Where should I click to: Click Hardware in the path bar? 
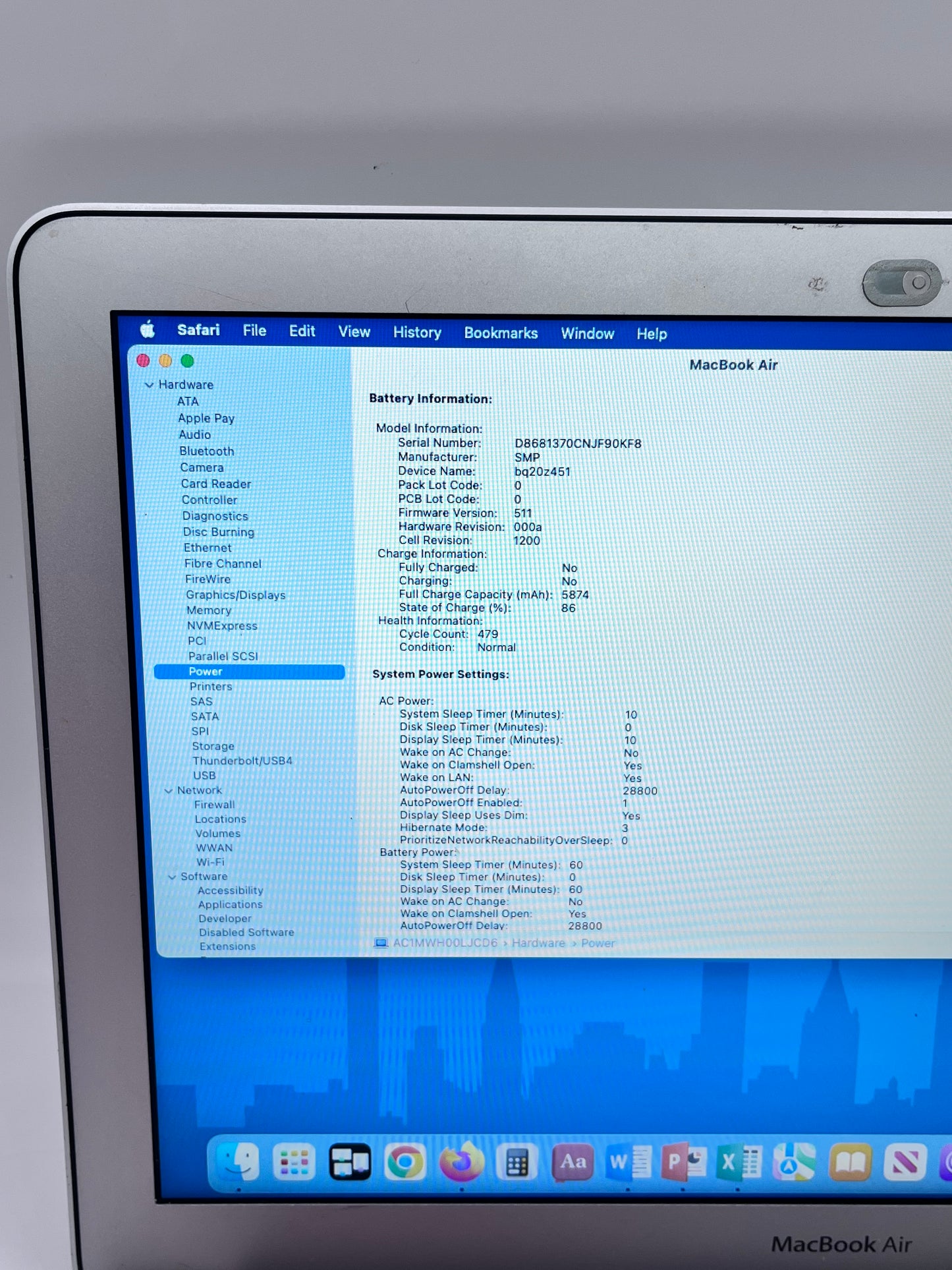[538, 943]
